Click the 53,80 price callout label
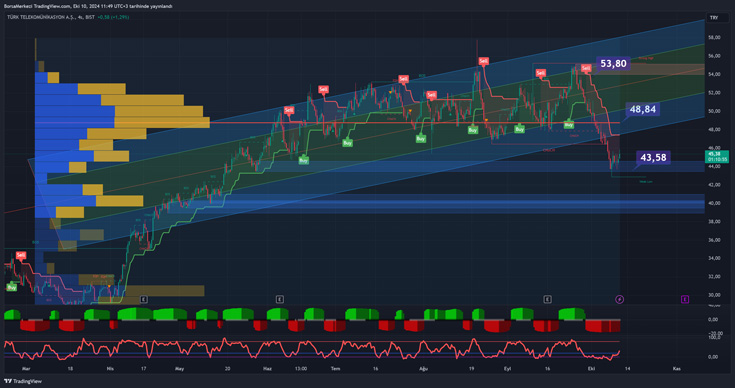Viewport: 735px width, 388px height. pyautogui.click(x=613, y=63)
